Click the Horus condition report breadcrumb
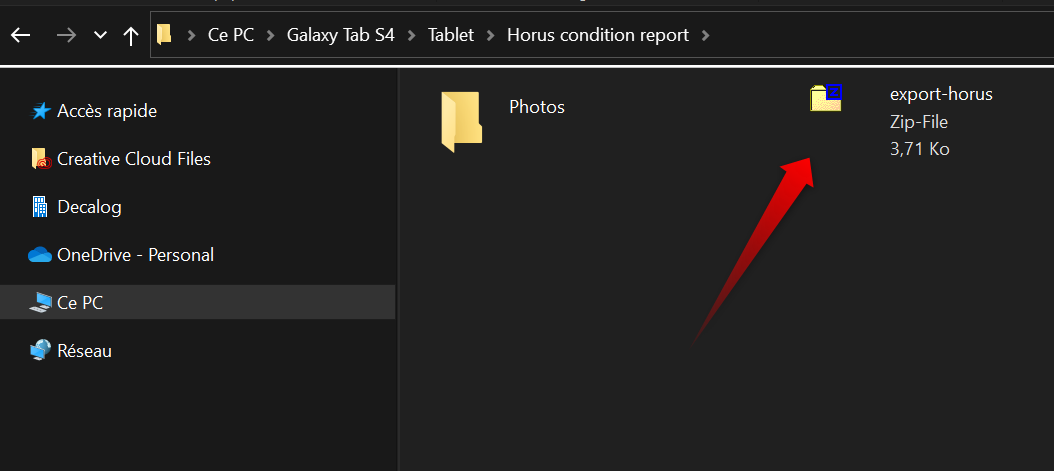This screenshot has height=471, width=1054. tap(598, 35)
